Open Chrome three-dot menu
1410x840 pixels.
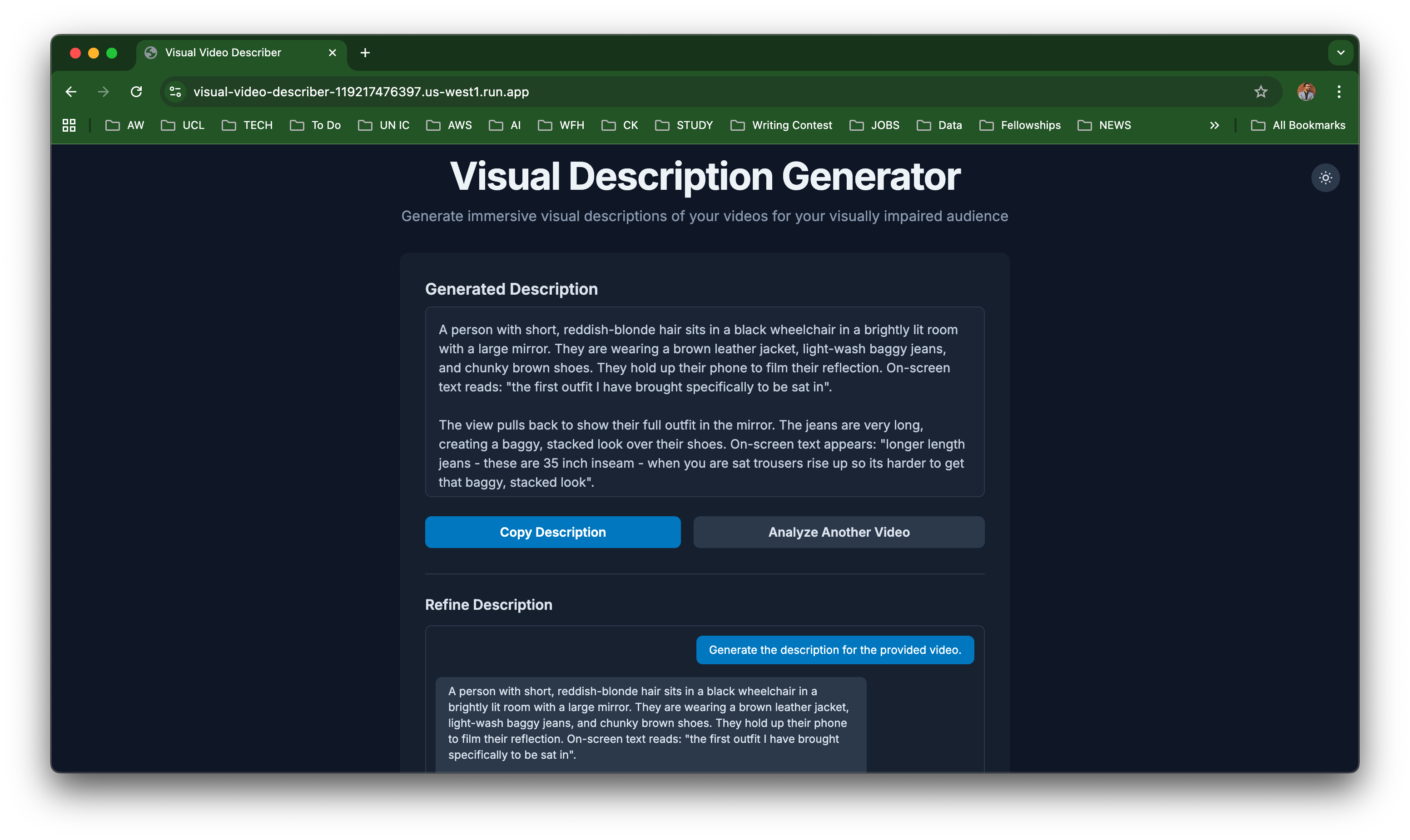coord(1339,92)
